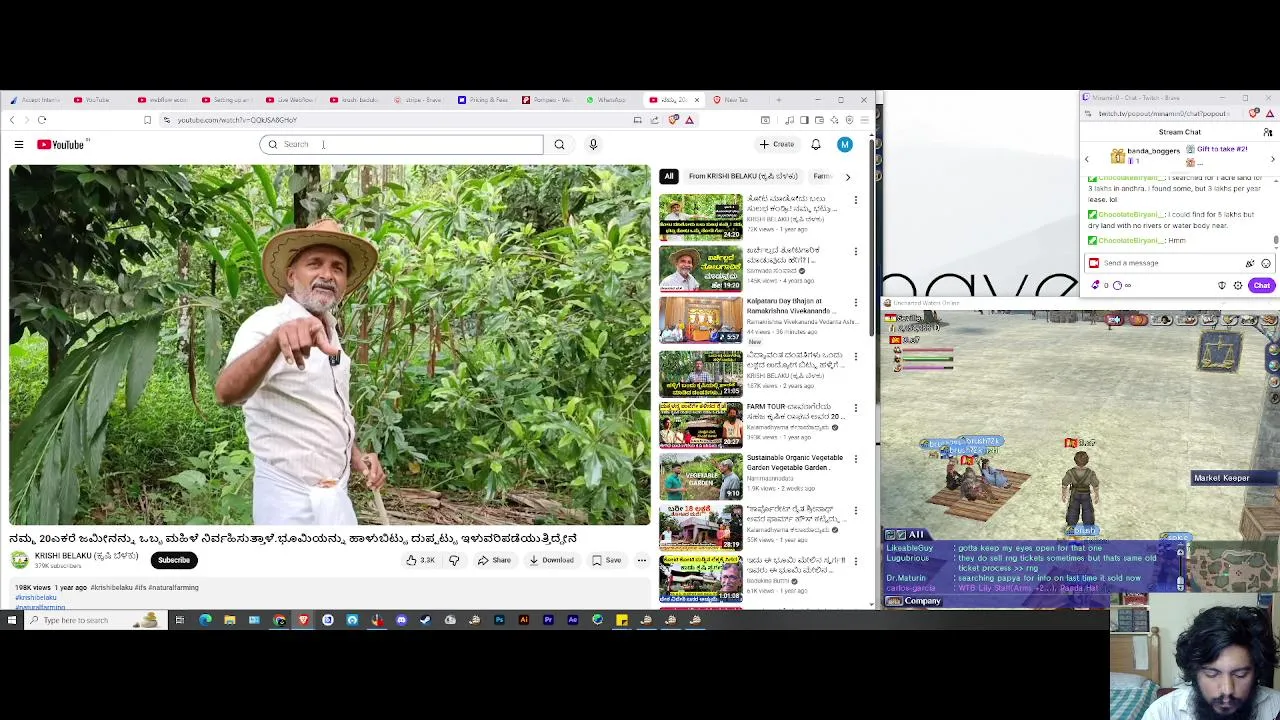Open Task View on the taskbar
The width and height of the screenshot is (1280, 720).
pyautogui.click(x=180, y=621)
